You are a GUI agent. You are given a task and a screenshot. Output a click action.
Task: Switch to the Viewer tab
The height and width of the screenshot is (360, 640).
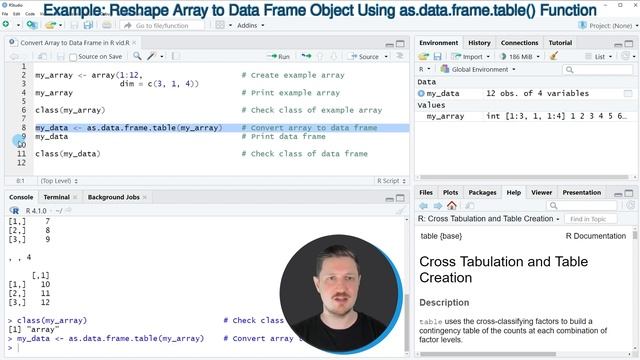tap(541, 193)
